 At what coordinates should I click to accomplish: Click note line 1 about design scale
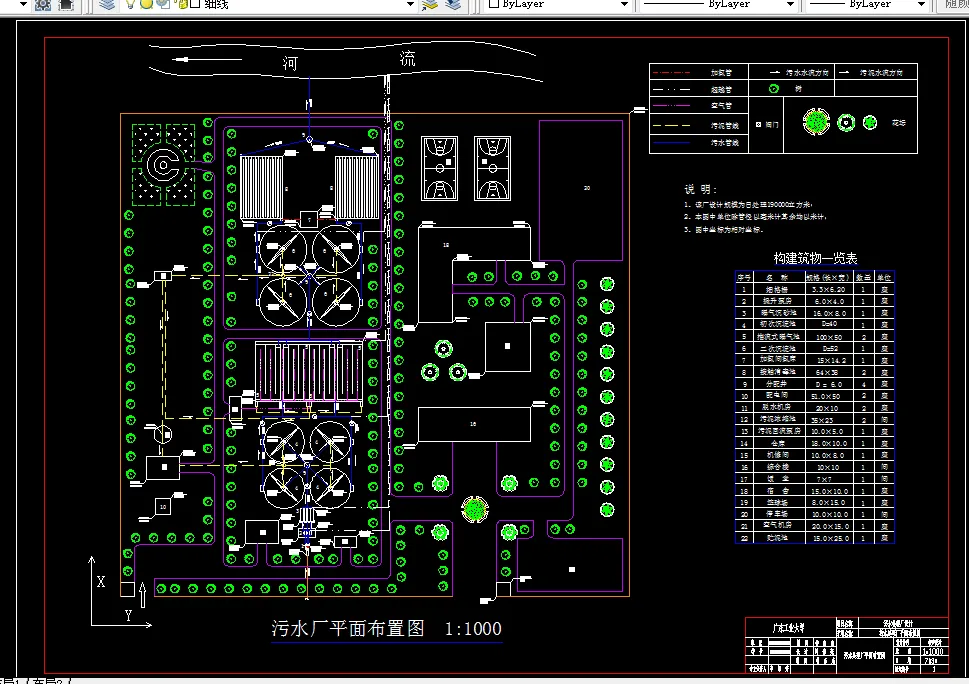pyautogui.click(x=748, y=205)
